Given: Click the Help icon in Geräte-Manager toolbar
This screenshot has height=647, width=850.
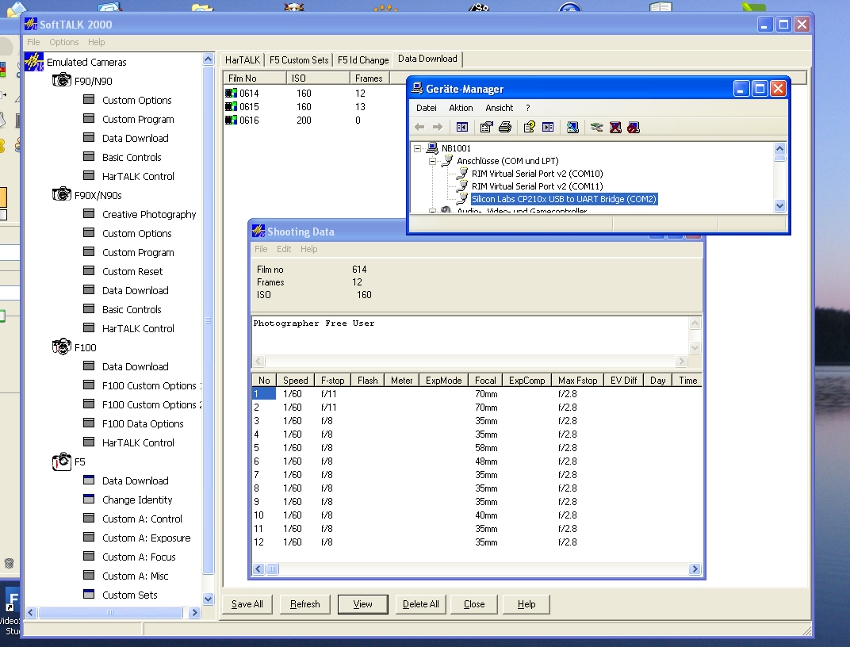Looking at the screenshot, I should pos(529,127).
